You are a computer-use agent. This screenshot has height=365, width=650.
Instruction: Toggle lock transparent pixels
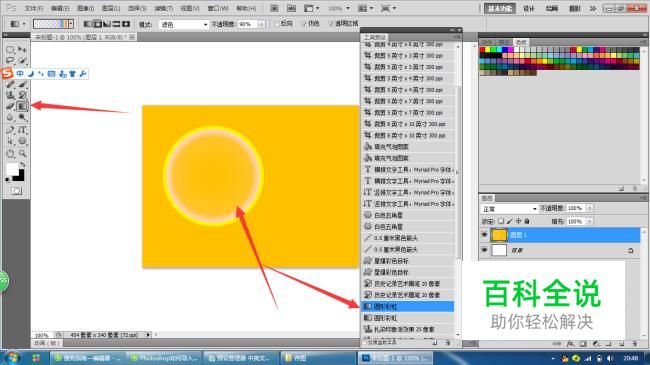point(501,221)
